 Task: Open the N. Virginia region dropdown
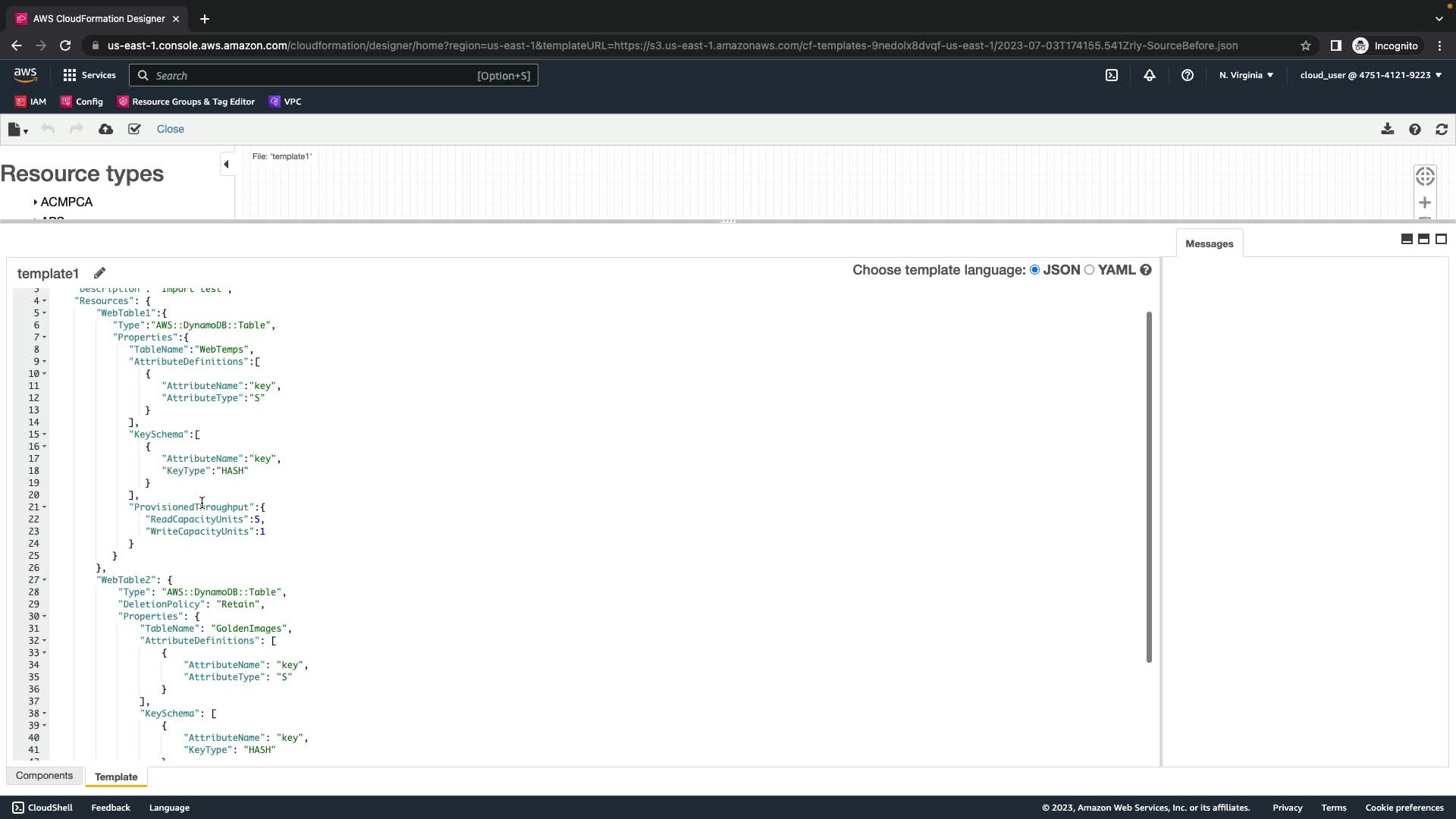tap(1246, 75)
